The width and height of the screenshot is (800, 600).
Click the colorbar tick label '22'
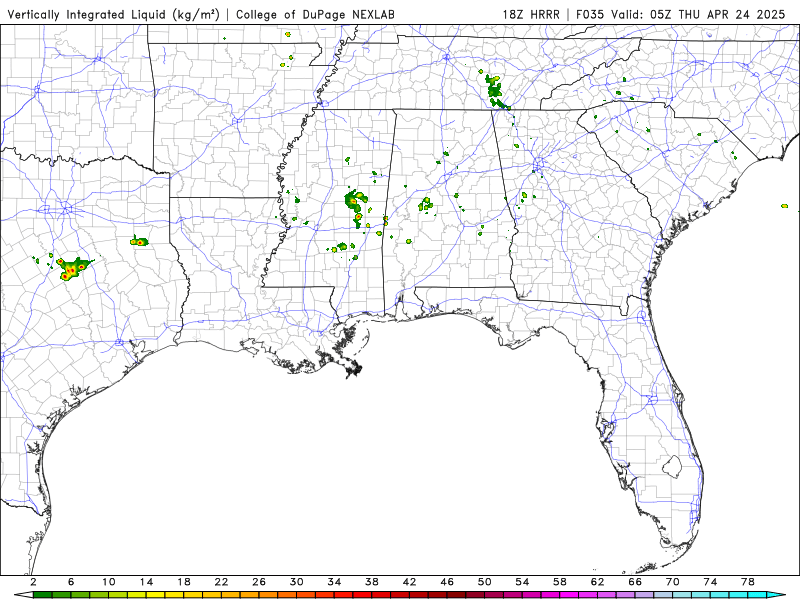point(221,582)
